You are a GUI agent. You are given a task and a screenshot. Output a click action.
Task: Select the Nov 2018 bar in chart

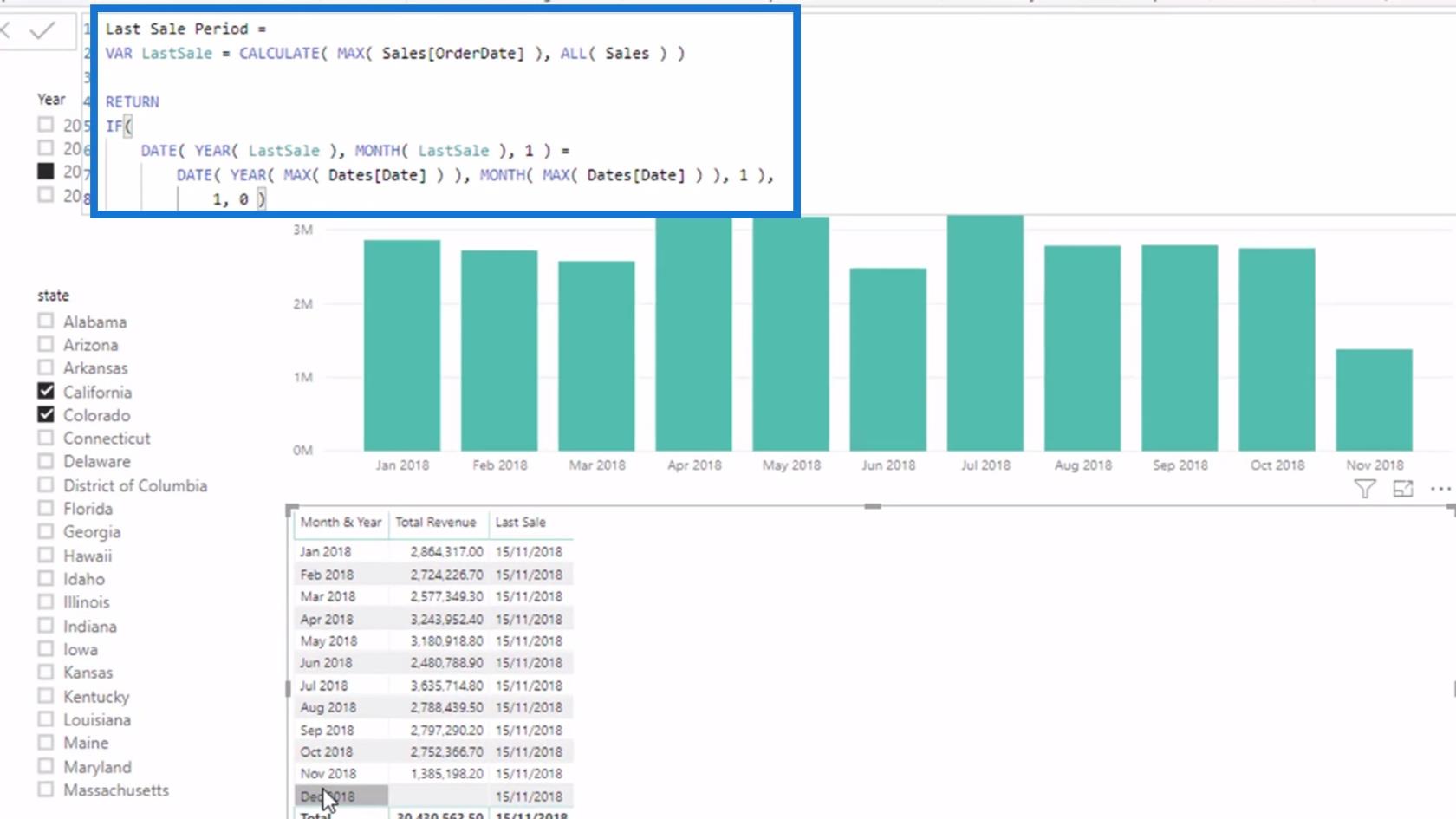(x=1375, y=400)
